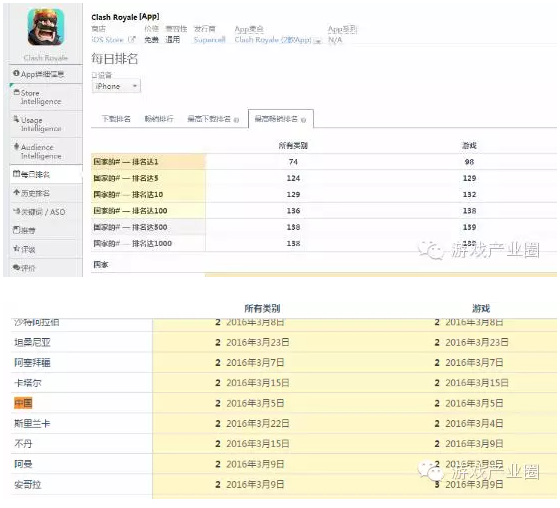The height and width of the screenshot is (508, 560).
Task: Select the 国家的# — 排名达500 row label
Action: 130,227
